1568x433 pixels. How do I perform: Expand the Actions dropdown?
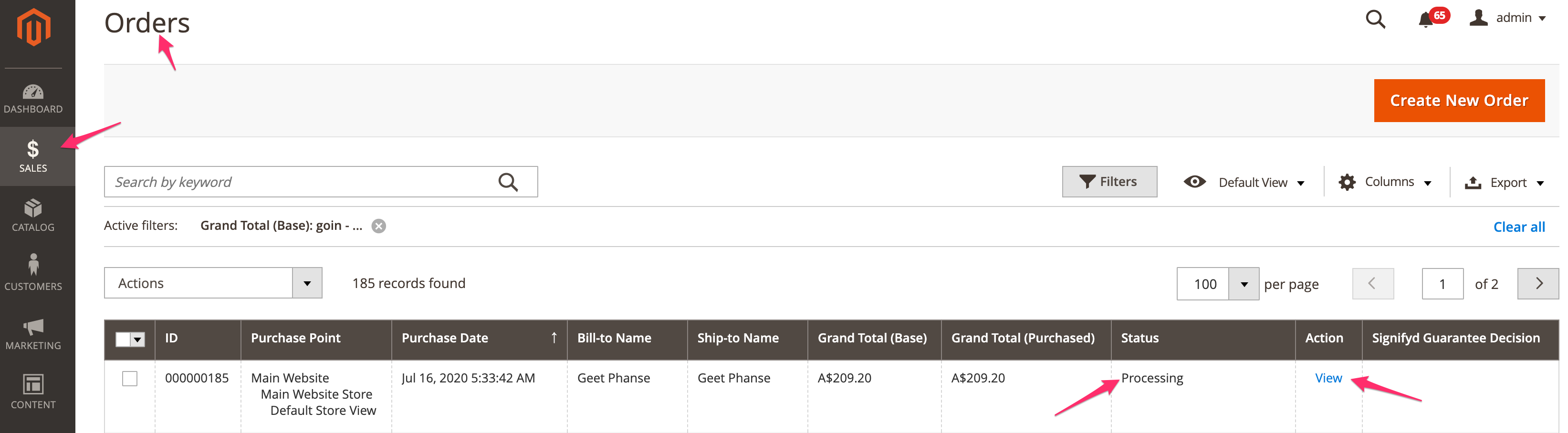pos(307,283)
